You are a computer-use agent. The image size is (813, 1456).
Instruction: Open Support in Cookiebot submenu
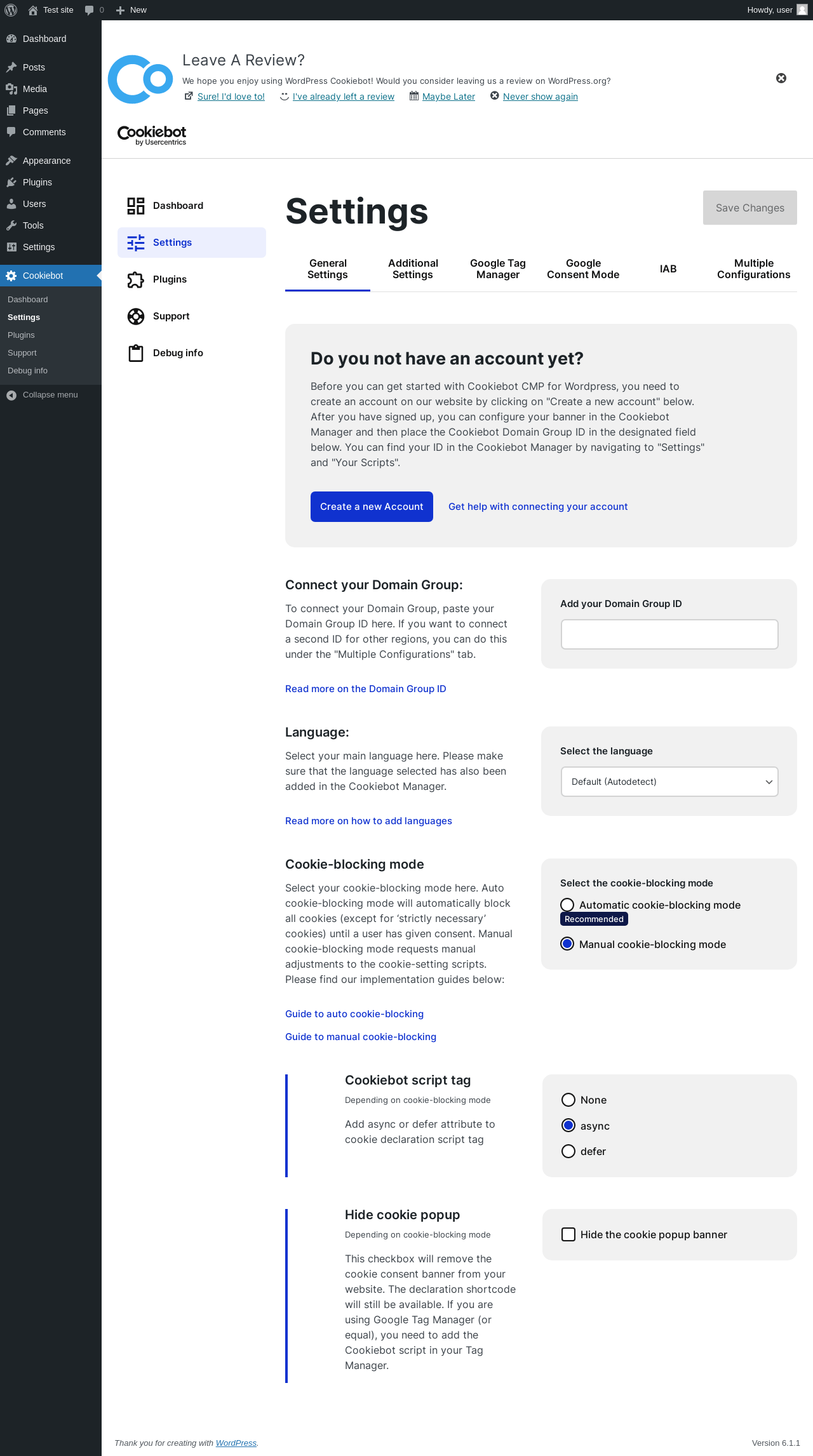click(22, 353)
